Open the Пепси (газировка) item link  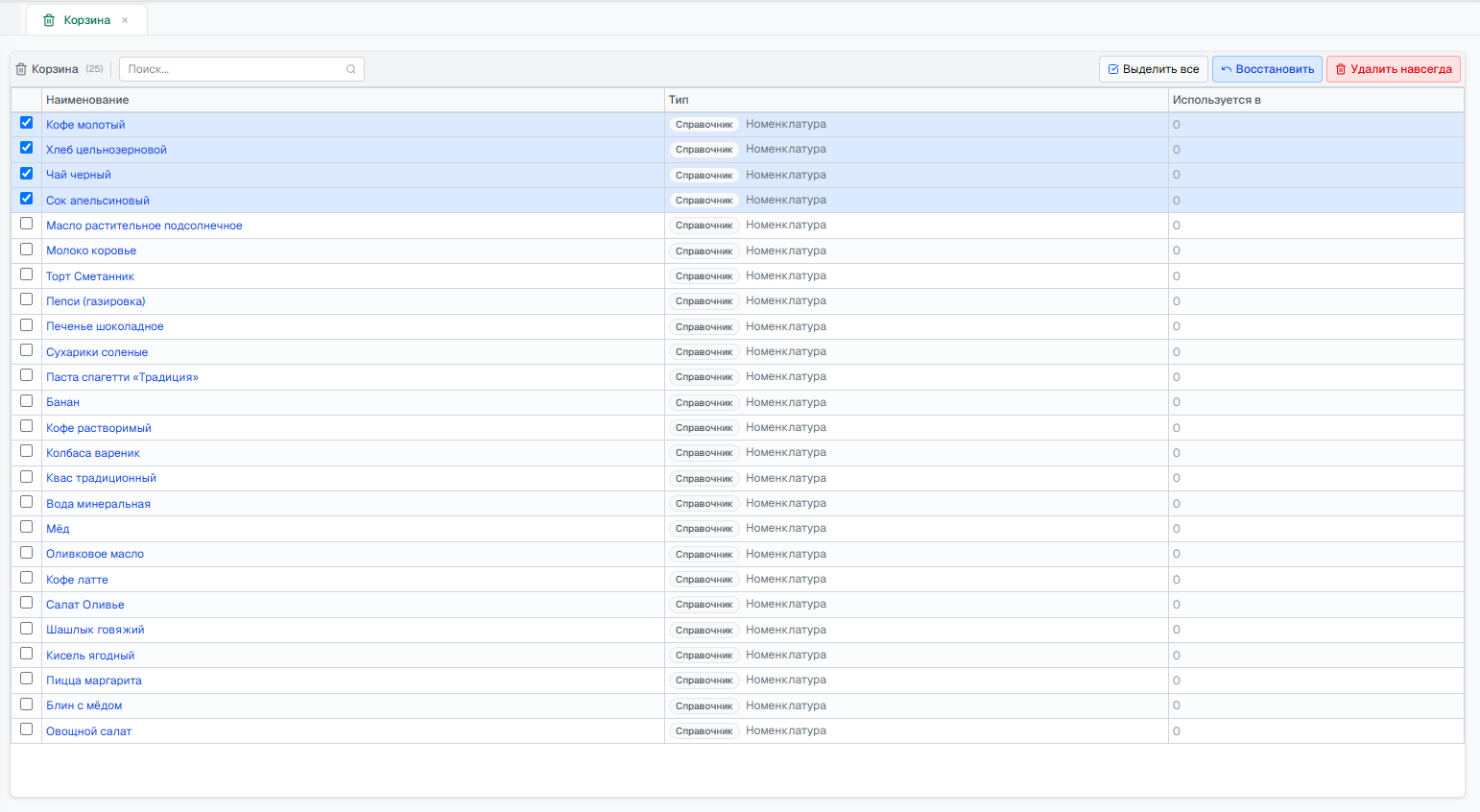[96, 301]
